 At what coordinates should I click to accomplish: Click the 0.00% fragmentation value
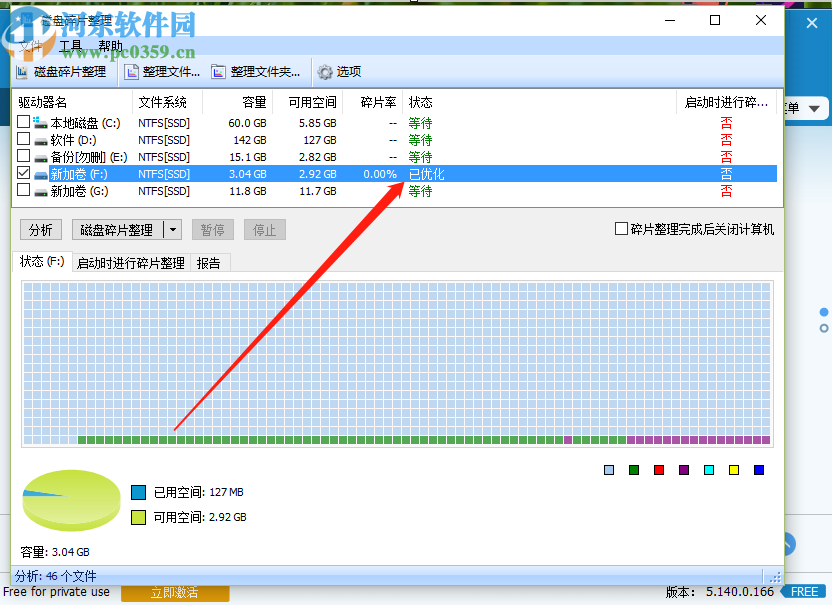380,174
